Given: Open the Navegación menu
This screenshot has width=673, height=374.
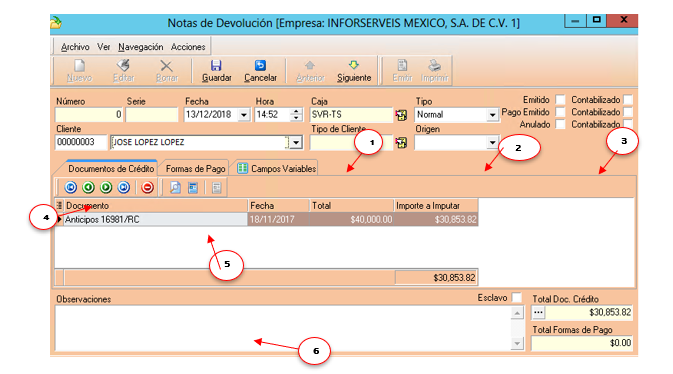Looking at the screenshot, I should [x=141, y=47].
